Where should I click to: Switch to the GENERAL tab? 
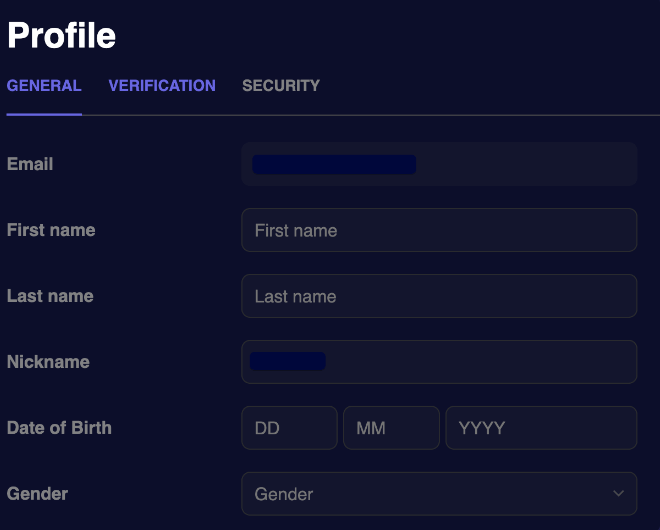44,86
